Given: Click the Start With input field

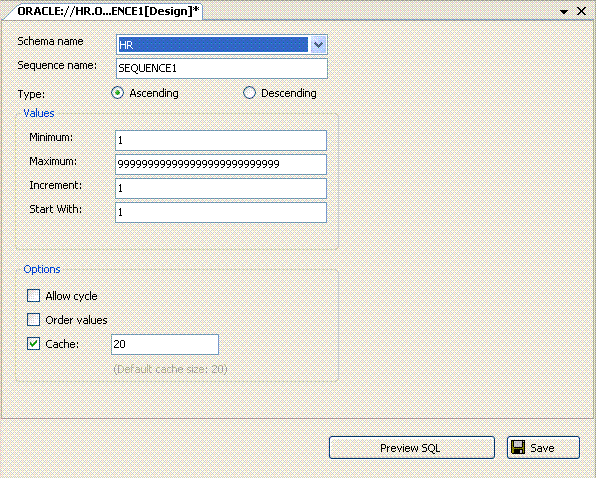Looking at the screenshot, I should [x=221, y=212].
